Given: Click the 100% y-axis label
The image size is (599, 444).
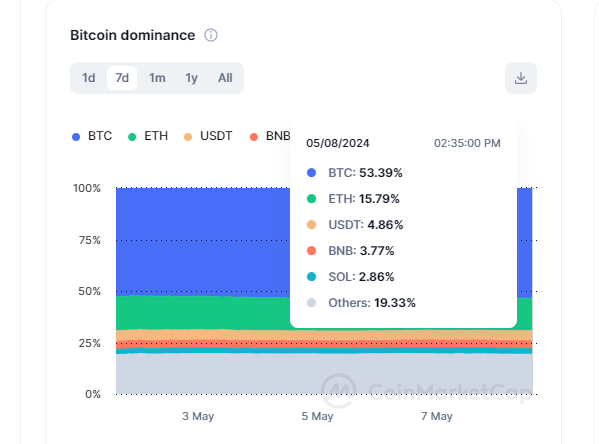Looking at the screenshot, I should point(87,188).
